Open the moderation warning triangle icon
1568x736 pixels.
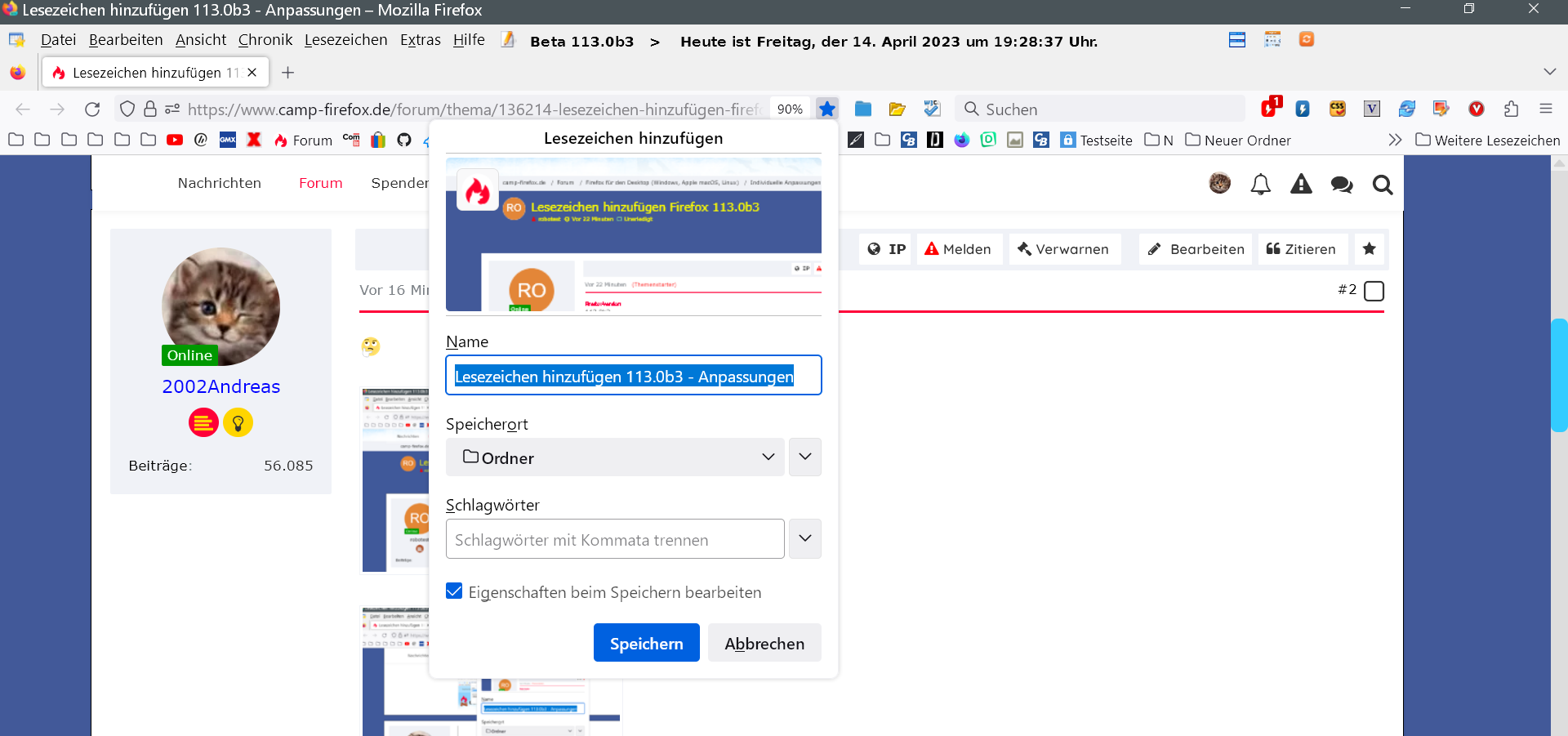[1301, 185]
